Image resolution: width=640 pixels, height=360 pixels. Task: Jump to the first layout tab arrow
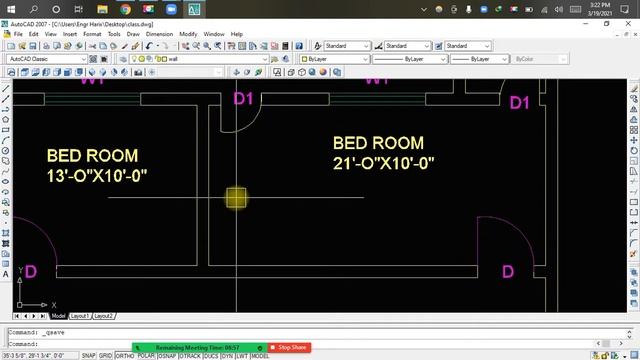click(x=17, y=316)
